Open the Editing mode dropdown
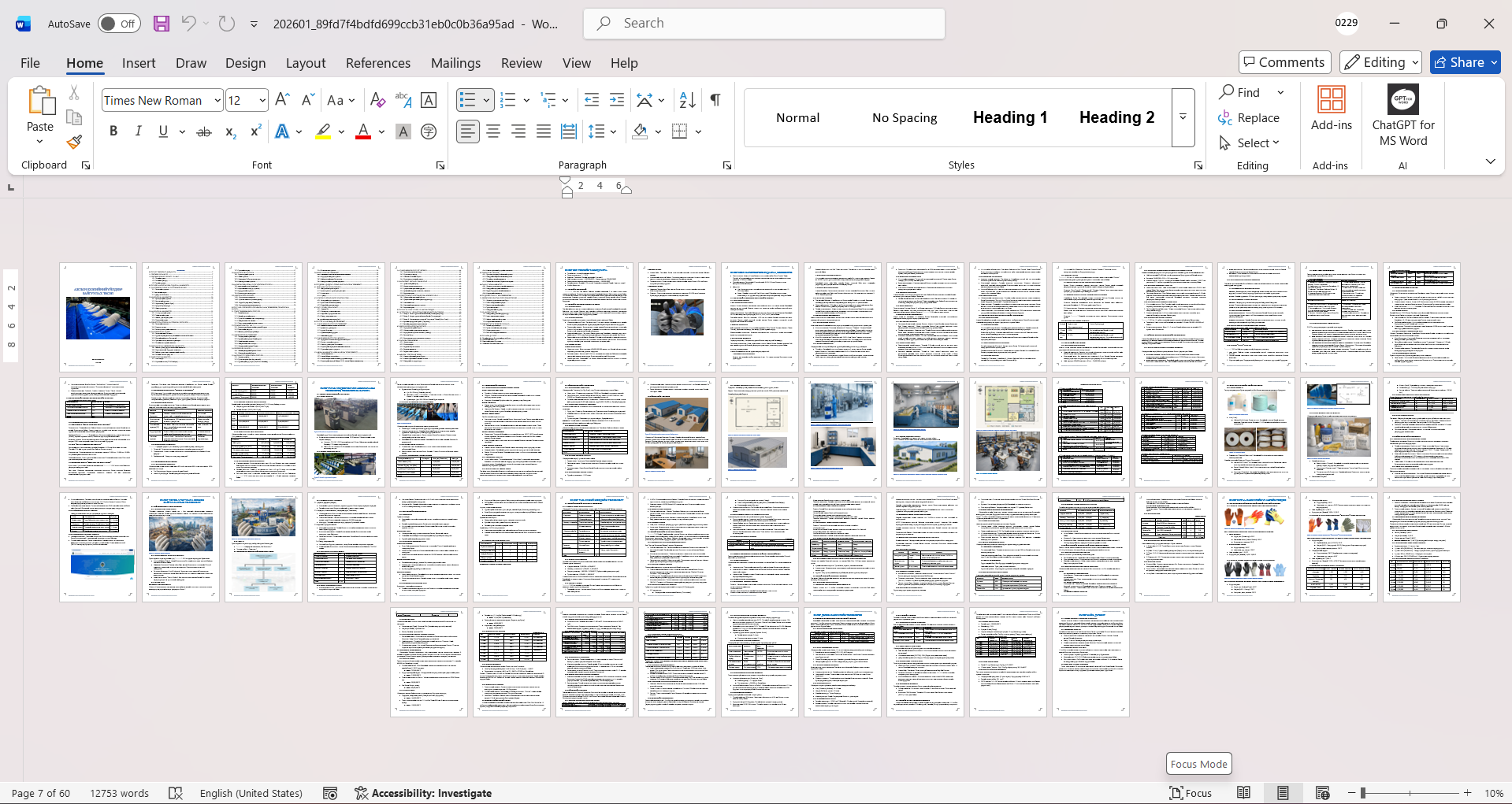Viewport: 1512px width, 804px height. click(x=1381, y=62)
